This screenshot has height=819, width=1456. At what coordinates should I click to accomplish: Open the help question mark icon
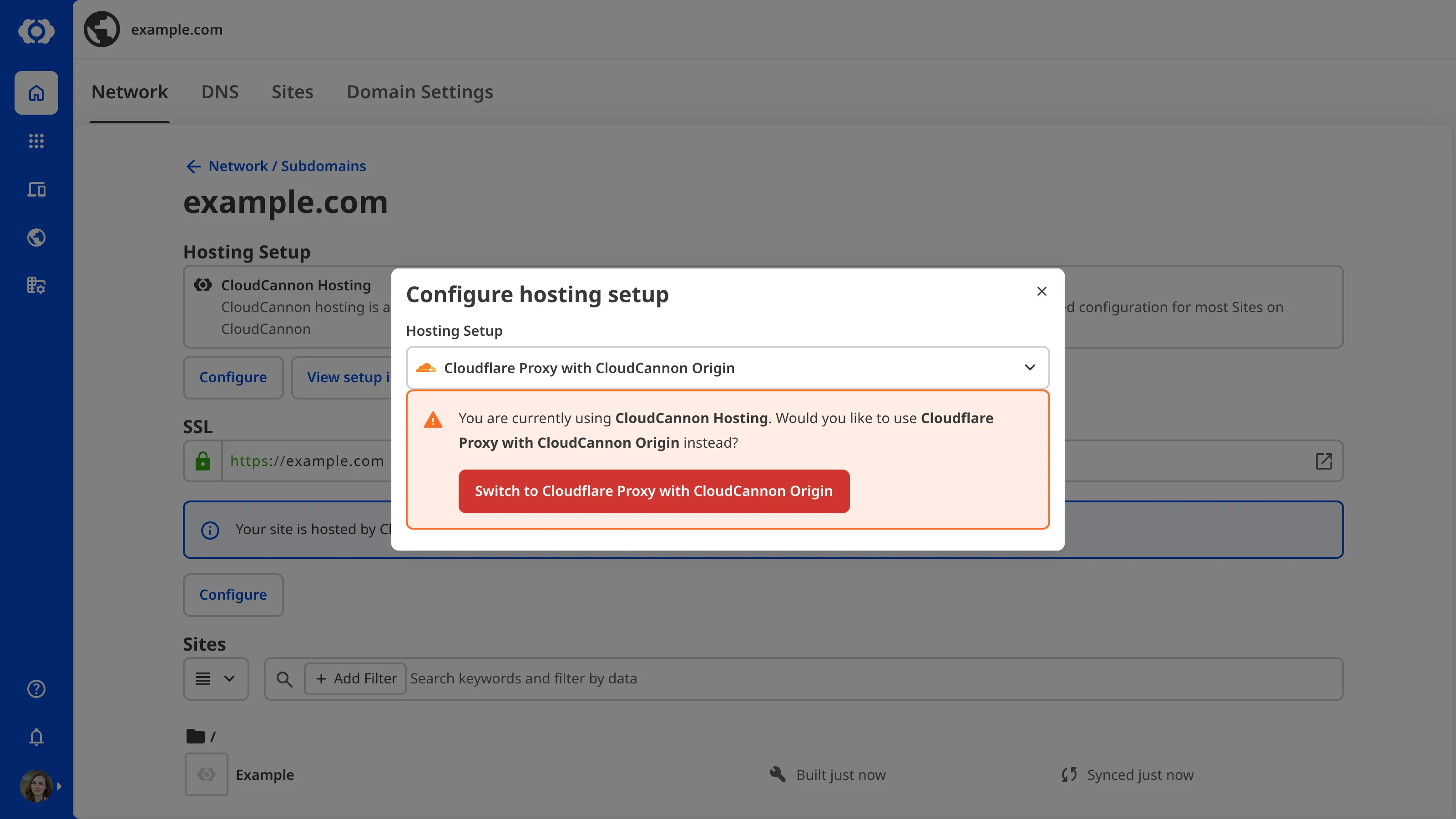[x=36, y=688]
